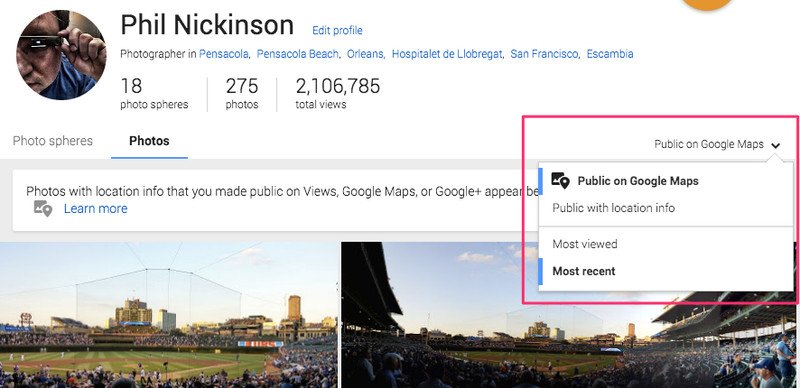Click the map-pin photo icon in dropdown
This screenshot has width=800, height=388.
click(561, 180)
